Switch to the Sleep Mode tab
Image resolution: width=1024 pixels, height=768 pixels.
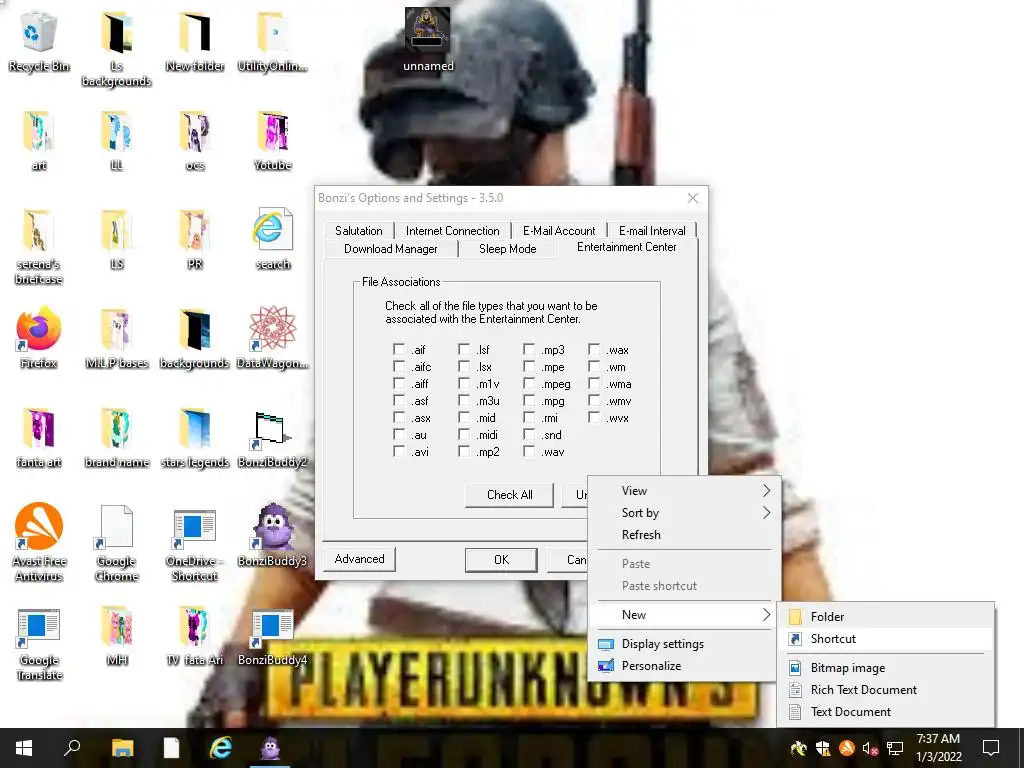point(507,249)
